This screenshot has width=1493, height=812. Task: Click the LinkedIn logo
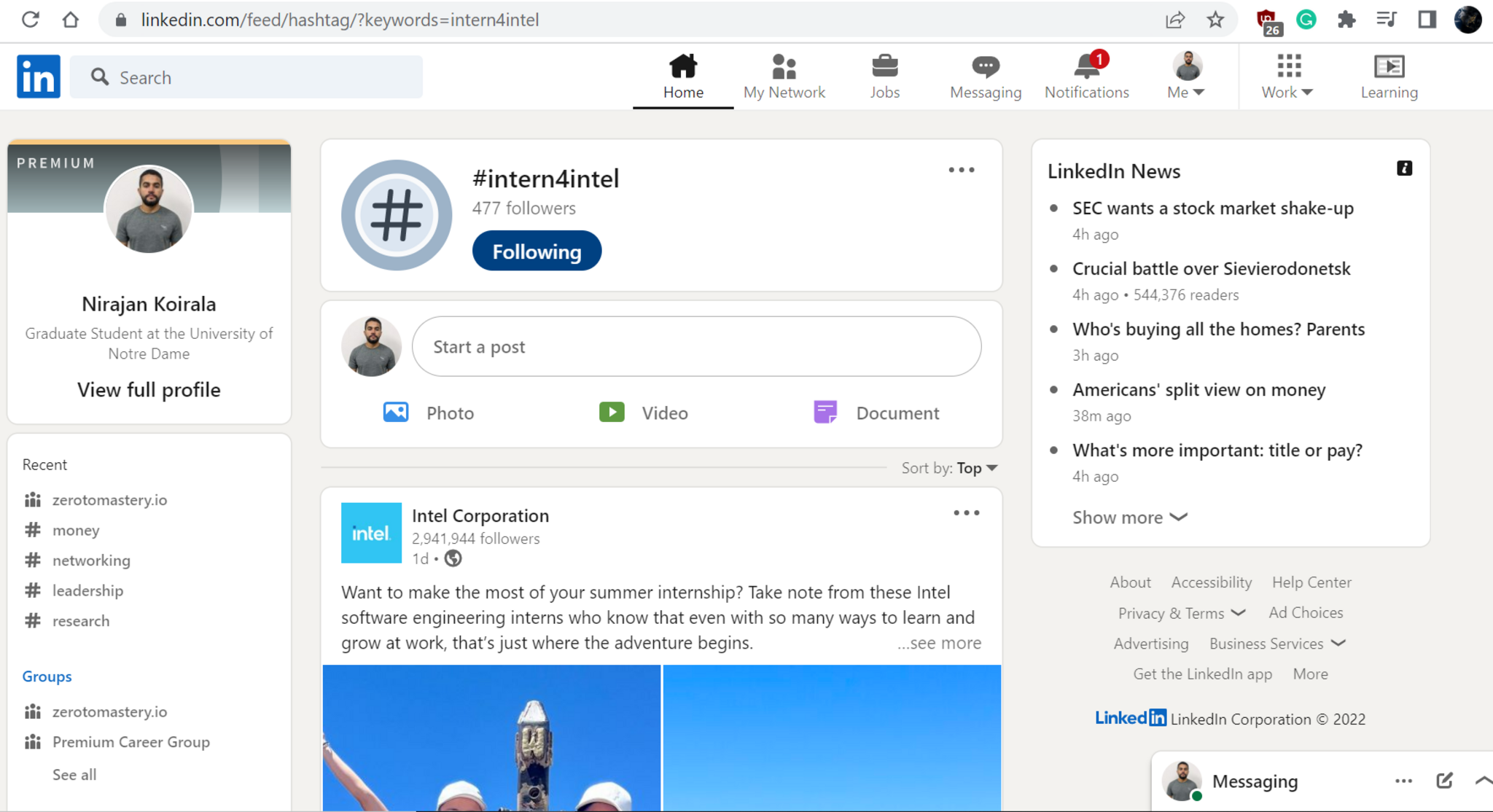click(x=39, y=77)
